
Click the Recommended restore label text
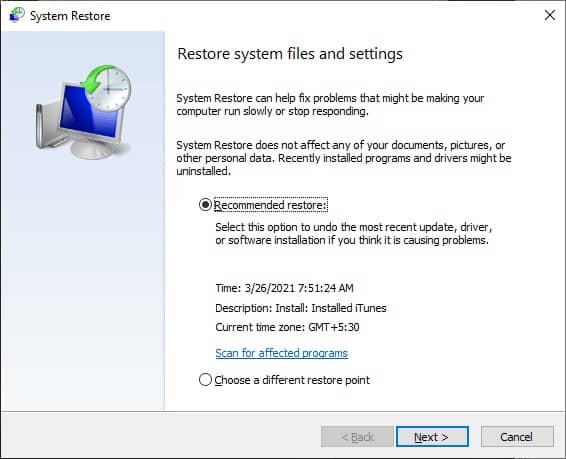pyautogui.click(x=271, y=205)
